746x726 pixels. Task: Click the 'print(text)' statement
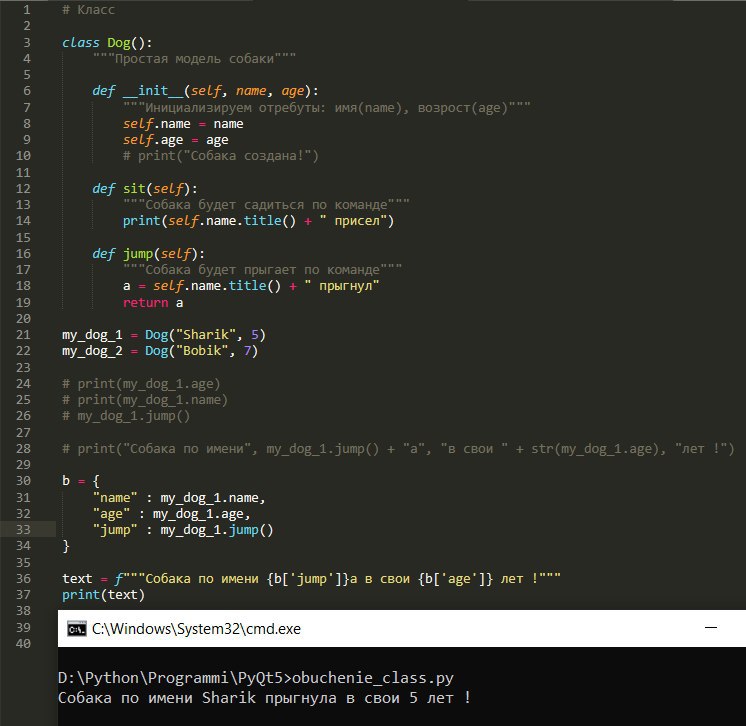103,595
